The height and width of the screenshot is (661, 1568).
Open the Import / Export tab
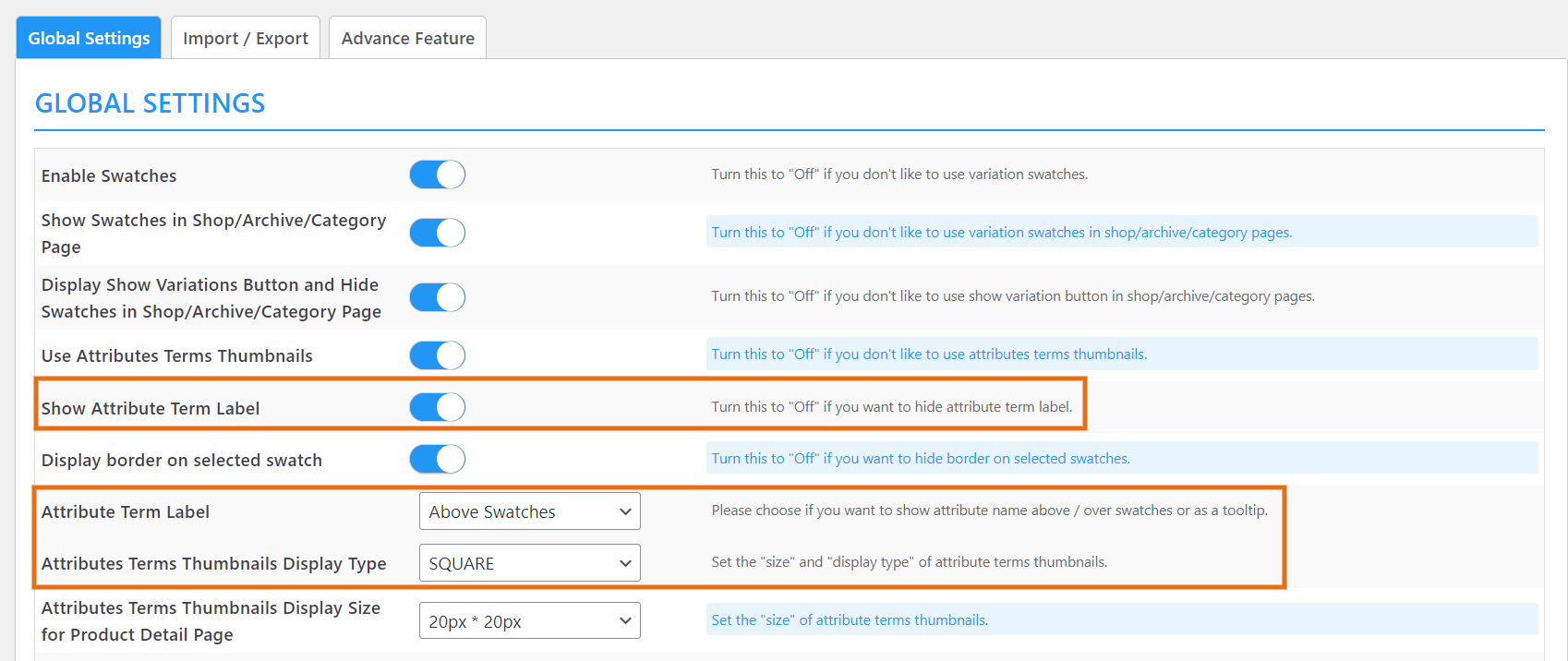coord(246,38)
